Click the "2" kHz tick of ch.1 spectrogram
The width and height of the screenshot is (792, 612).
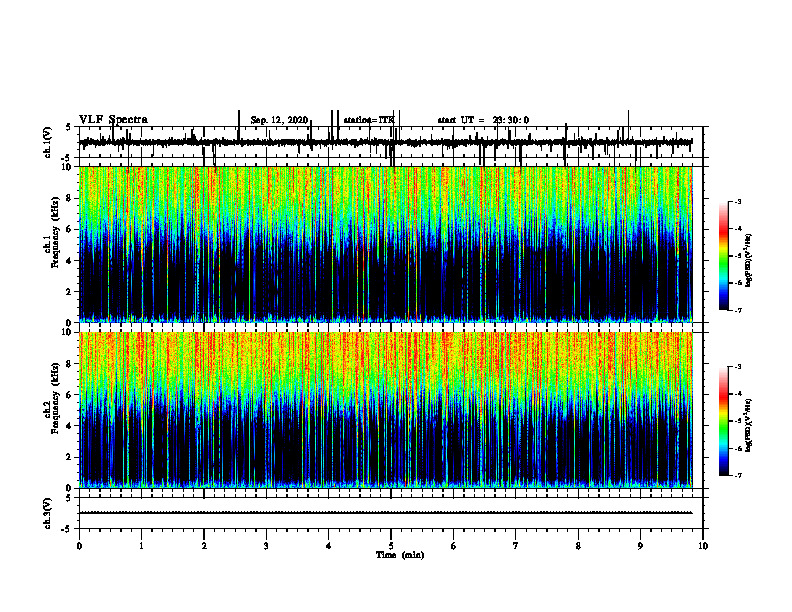[x=70, y=291]
